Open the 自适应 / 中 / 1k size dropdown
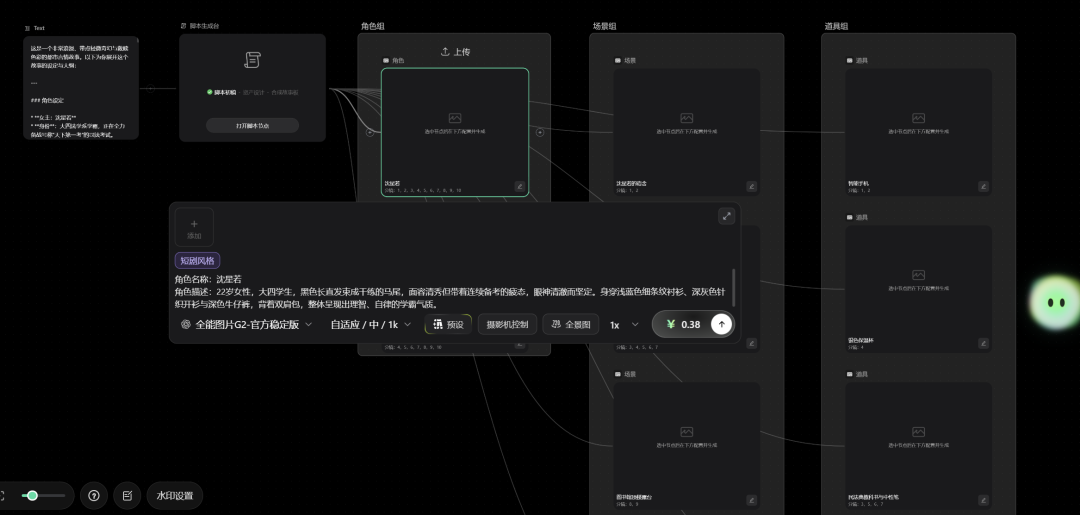 [x=371, y=324]
